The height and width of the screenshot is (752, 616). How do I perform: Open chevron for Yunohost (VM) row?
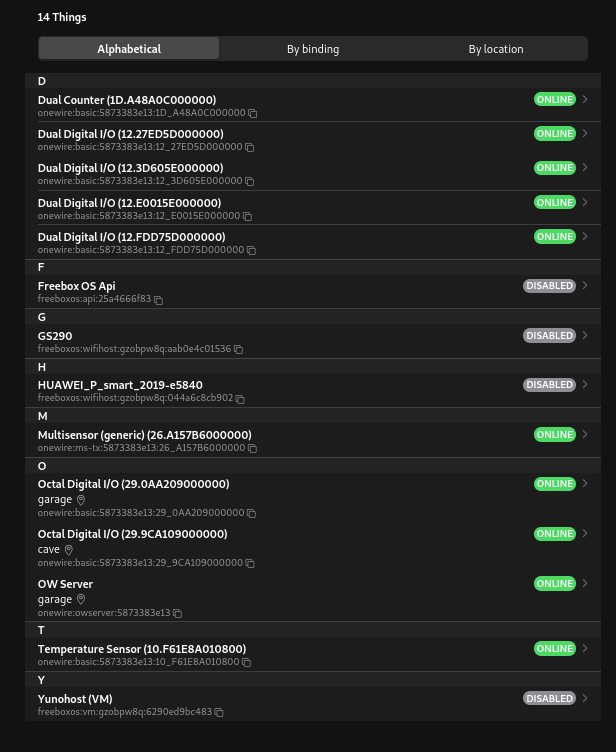[x=585, y=699]
